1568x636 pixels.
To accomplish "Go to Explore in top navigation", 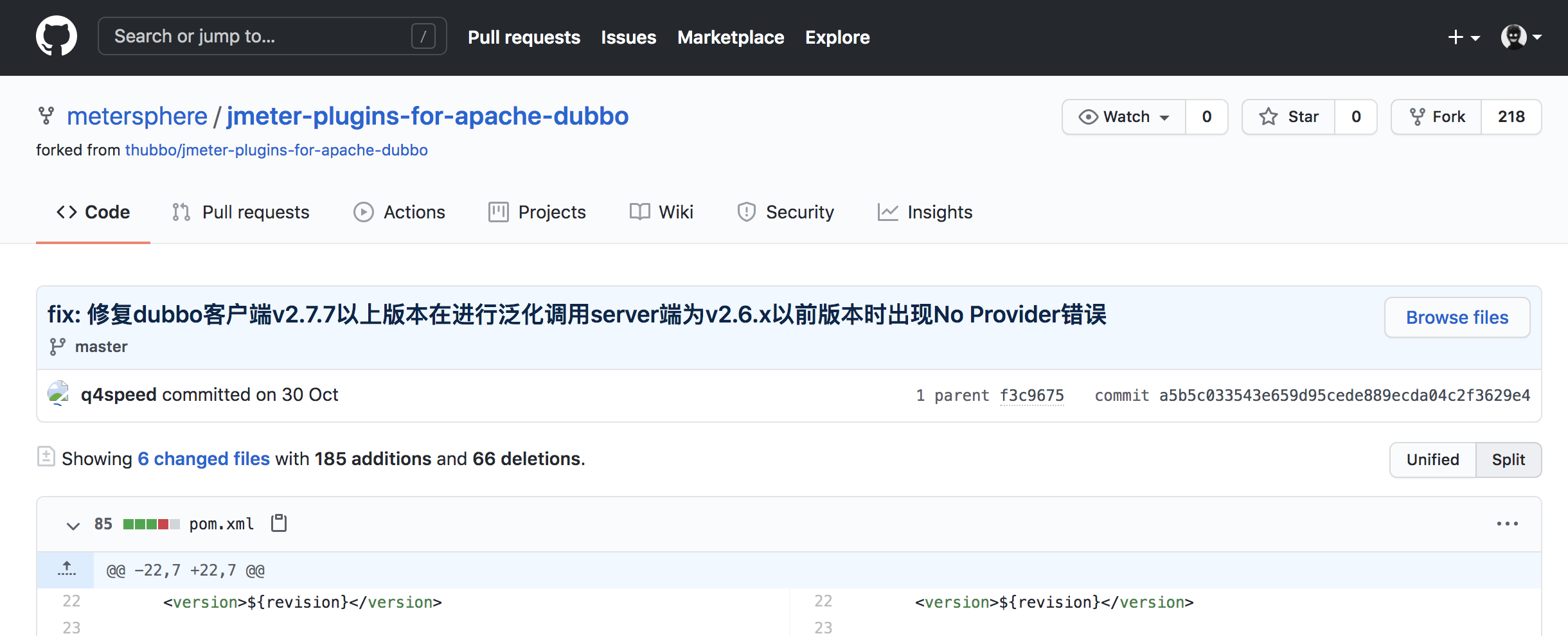I will (x=837, y=37).
